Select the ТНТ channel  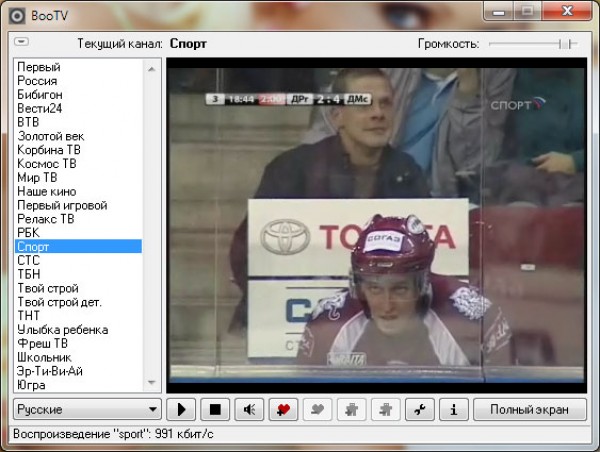(78, 316)
